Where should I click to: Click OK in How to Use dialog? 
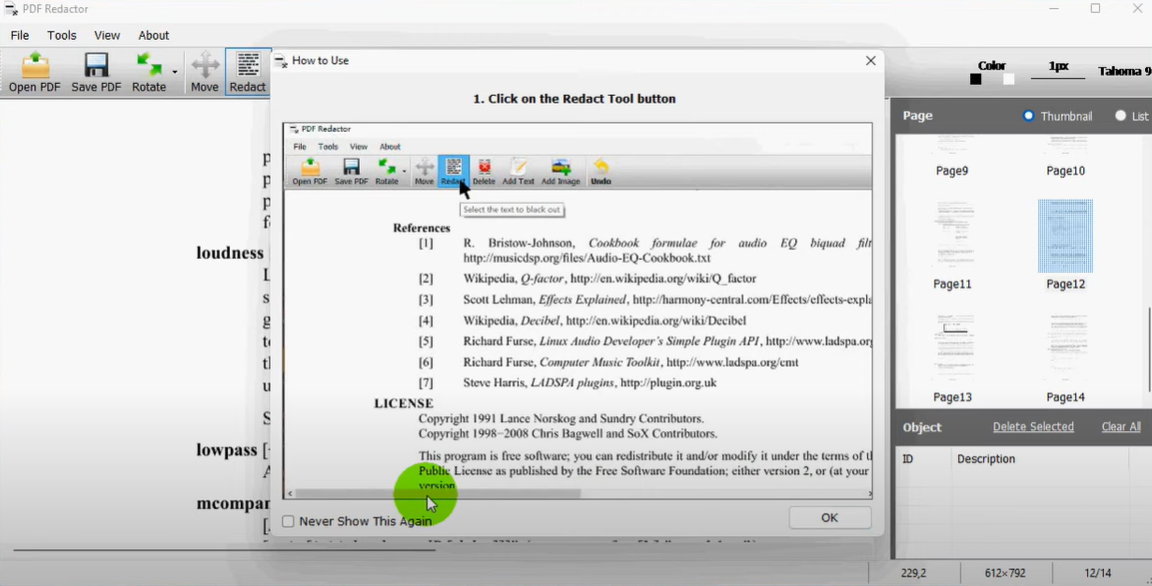point(829,518)
